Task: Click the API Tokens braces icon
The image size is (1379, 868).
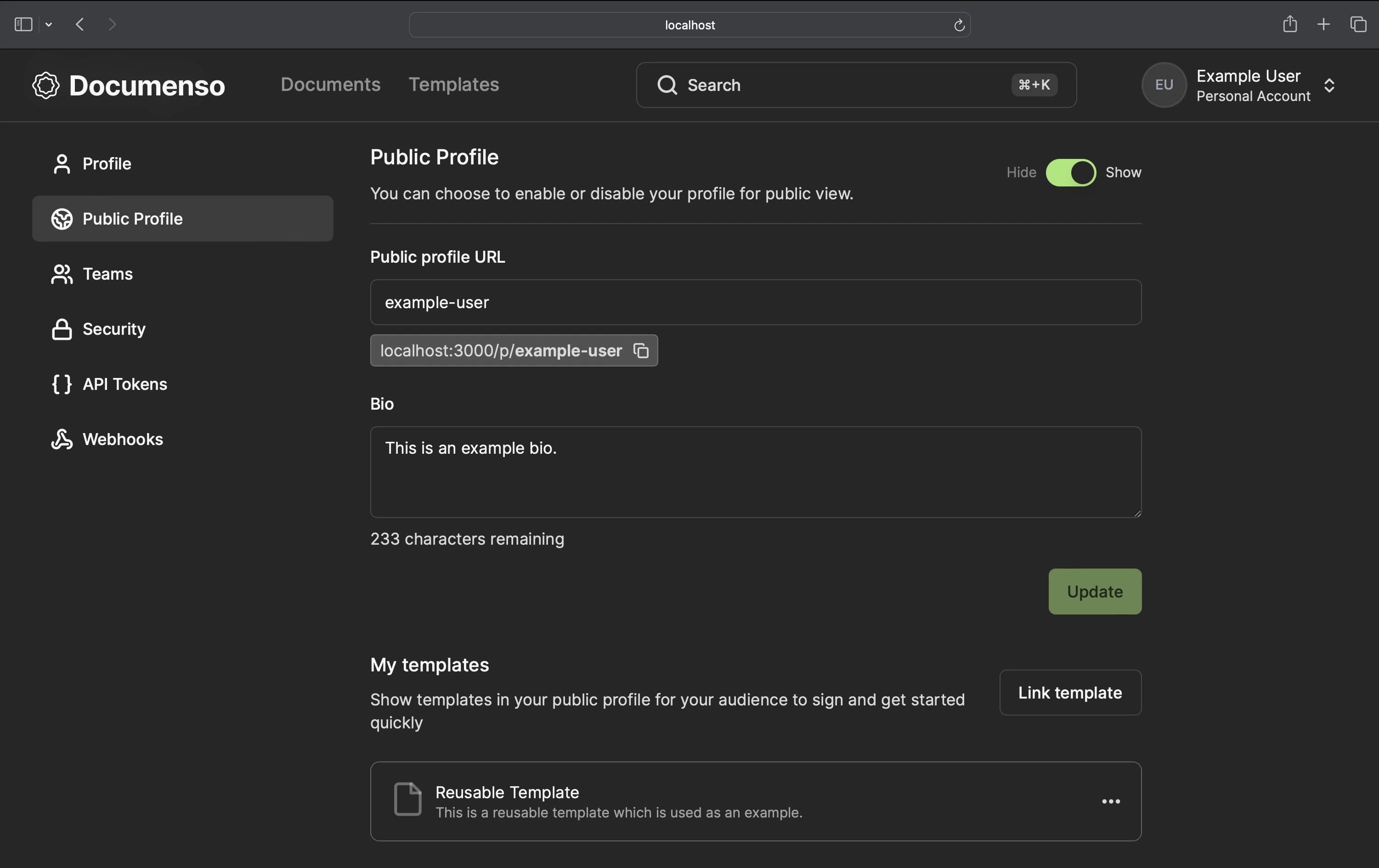Action: 62,384
